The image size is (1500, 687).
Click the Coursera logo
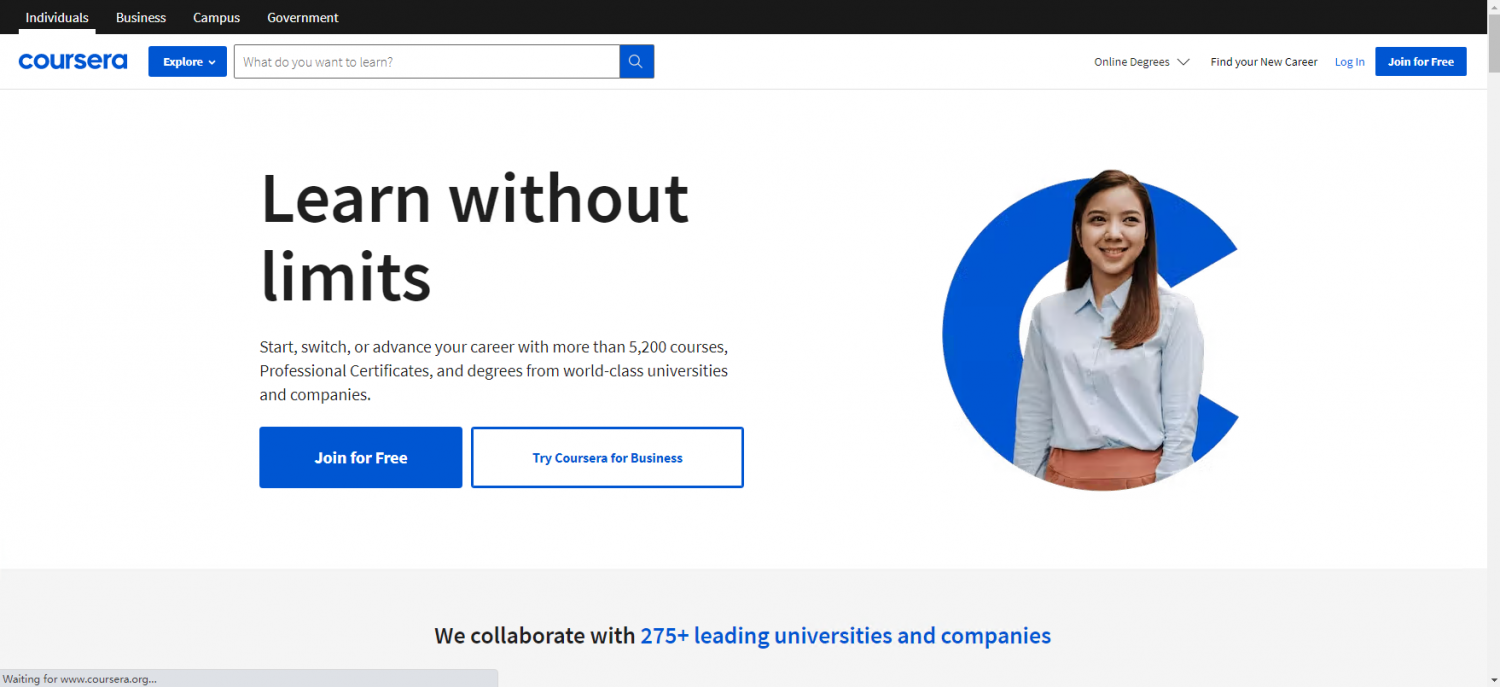[73, 62]
